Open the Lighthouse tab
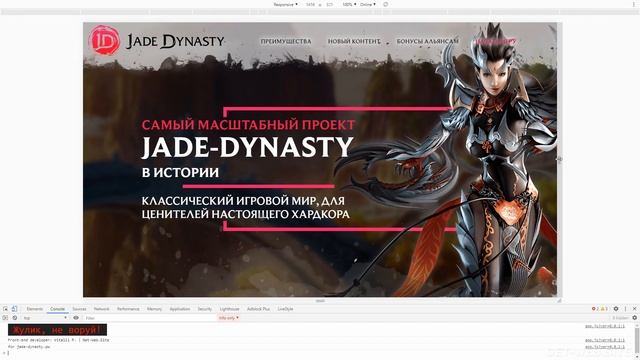Image resolution: width=640 pixels, height=360 pixels. [229, 309]
